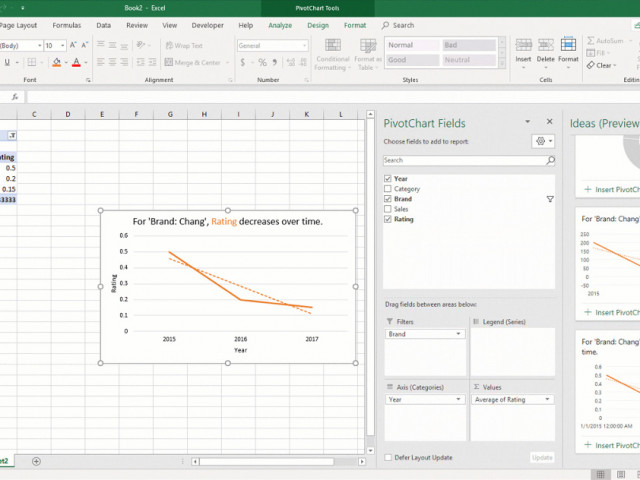Open PivotChart Fields gear tools menu
Viewport: 640px width, 480px height.
(543, 143)
